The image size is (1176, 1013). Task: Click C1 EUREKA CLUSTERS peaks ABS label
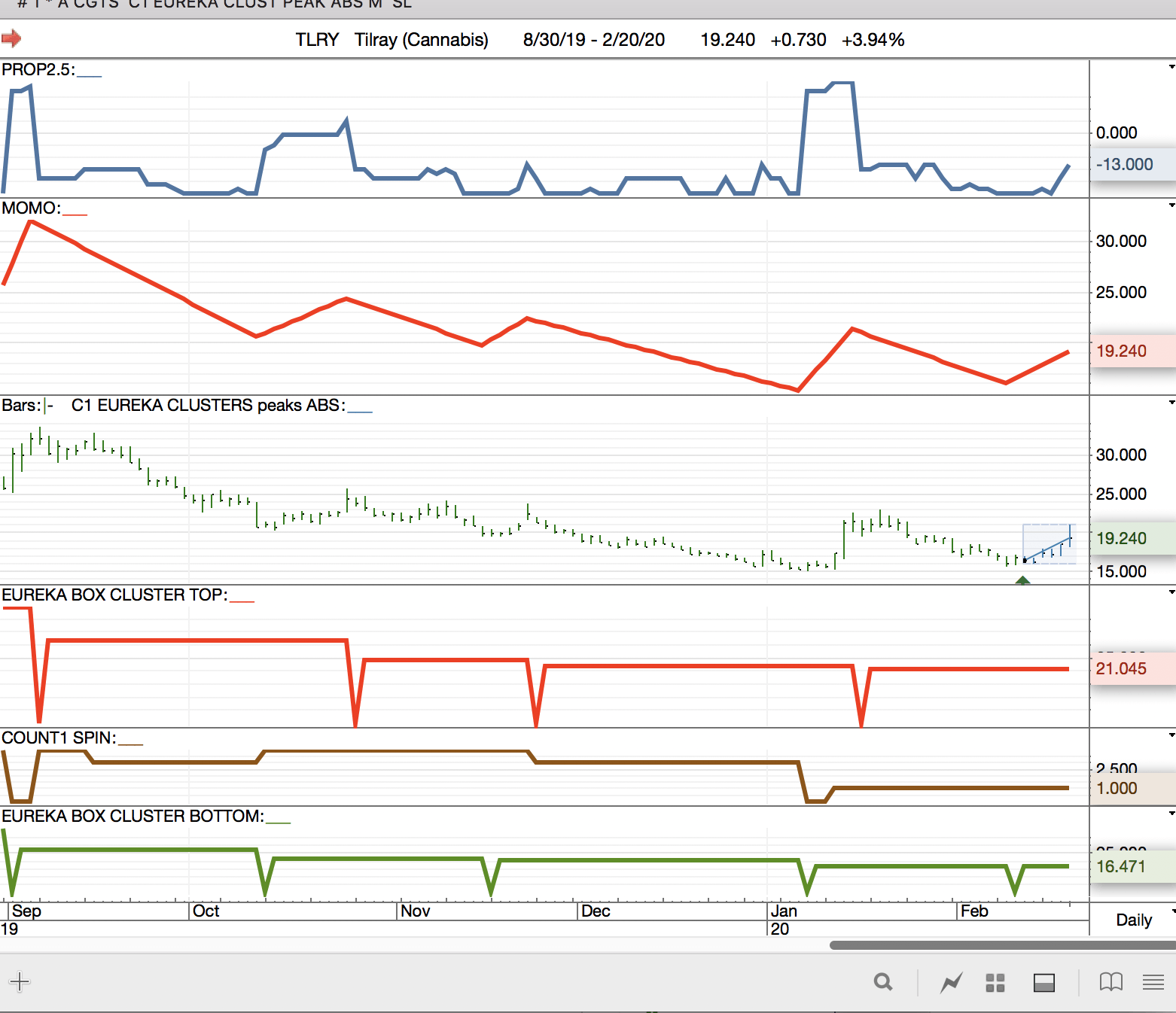coord(208,405)
